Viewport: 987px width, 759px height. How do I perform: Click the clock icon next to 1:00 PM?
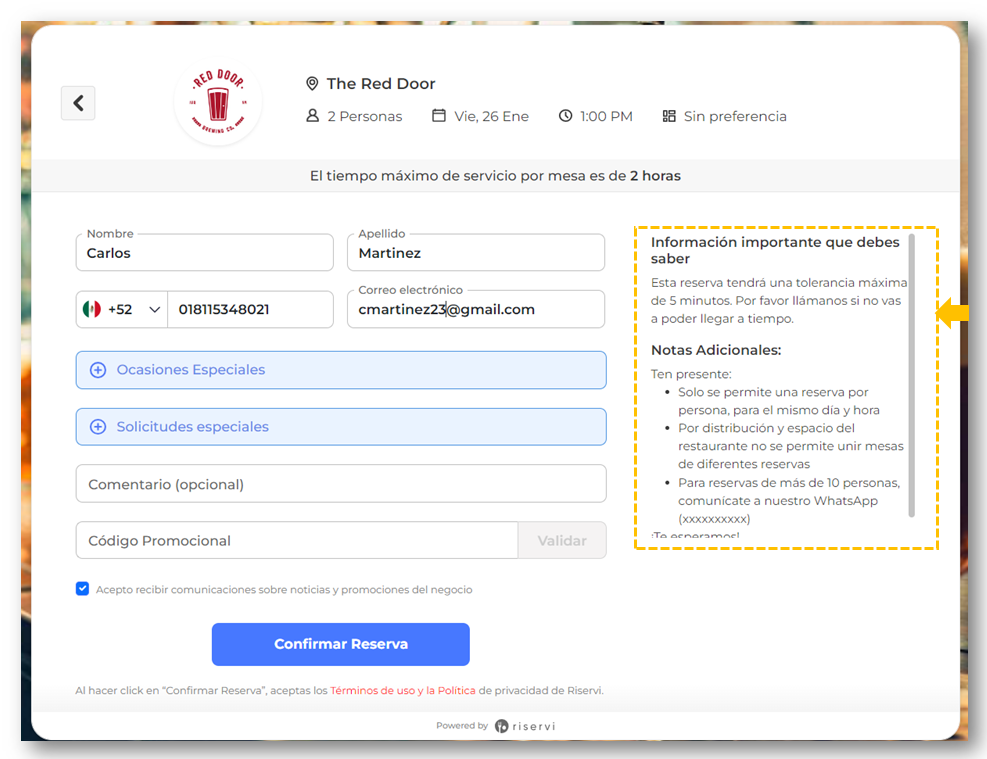coord(566,116)
